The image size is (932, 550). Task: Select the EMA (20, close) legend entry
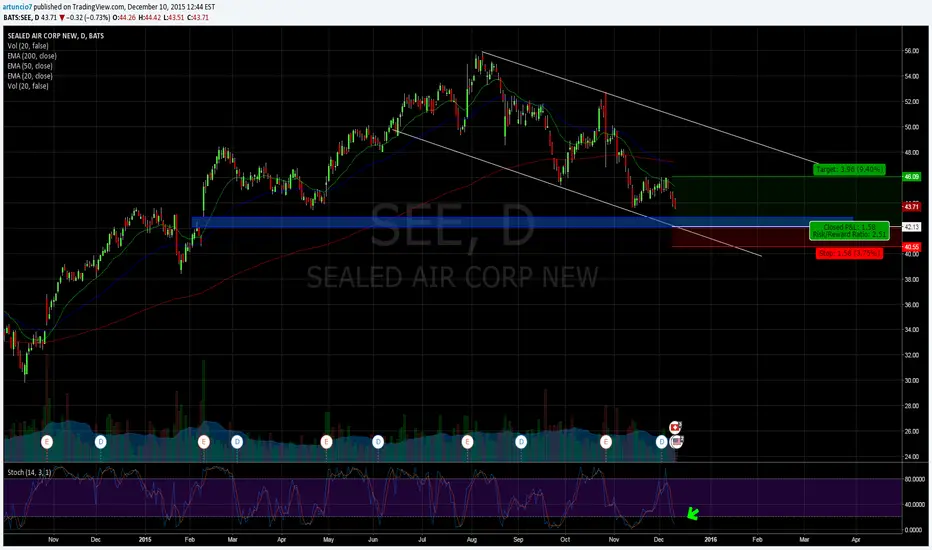[x=30, y=76]
